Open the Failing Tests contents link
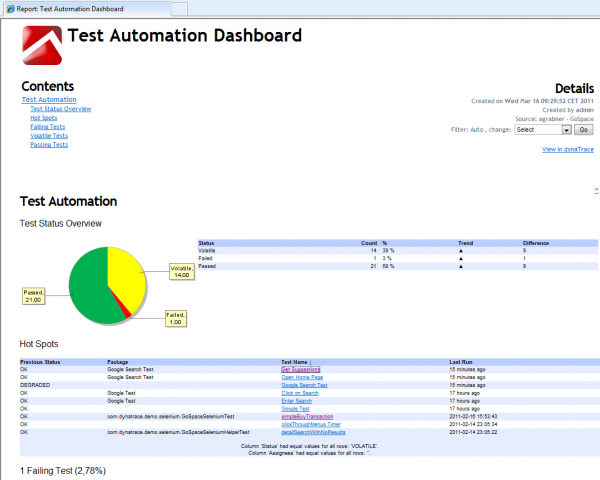The image size is (600, 480). pyautogui.click(x=48, y=127)
